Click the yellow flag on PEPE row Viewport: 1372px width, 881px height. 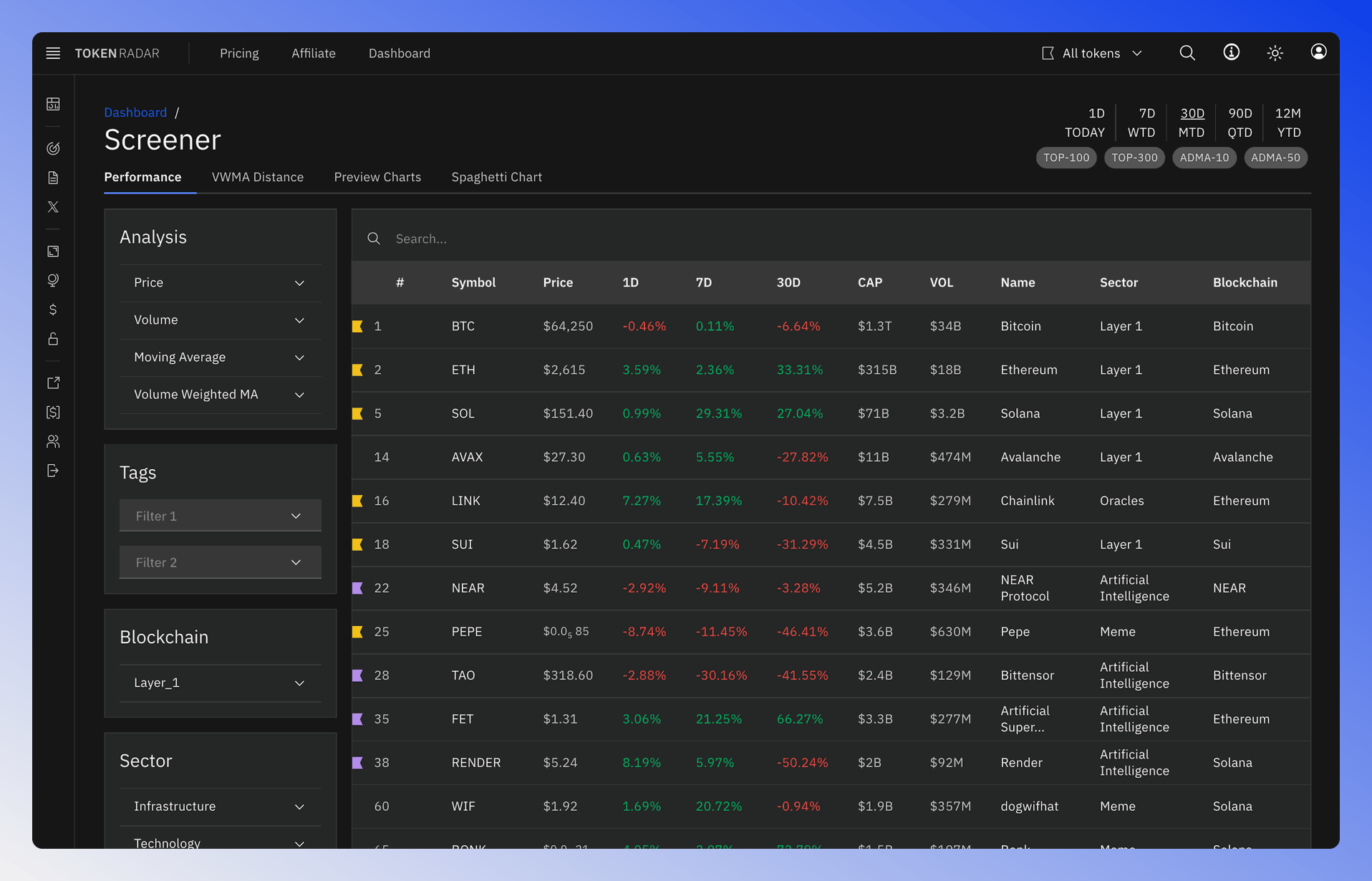point(357,632)
